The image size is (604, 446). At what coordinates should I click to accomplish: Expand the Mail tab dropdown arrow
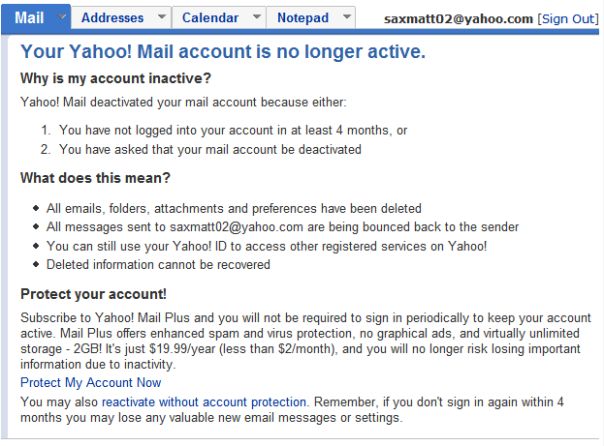click(x=61, y=18)
